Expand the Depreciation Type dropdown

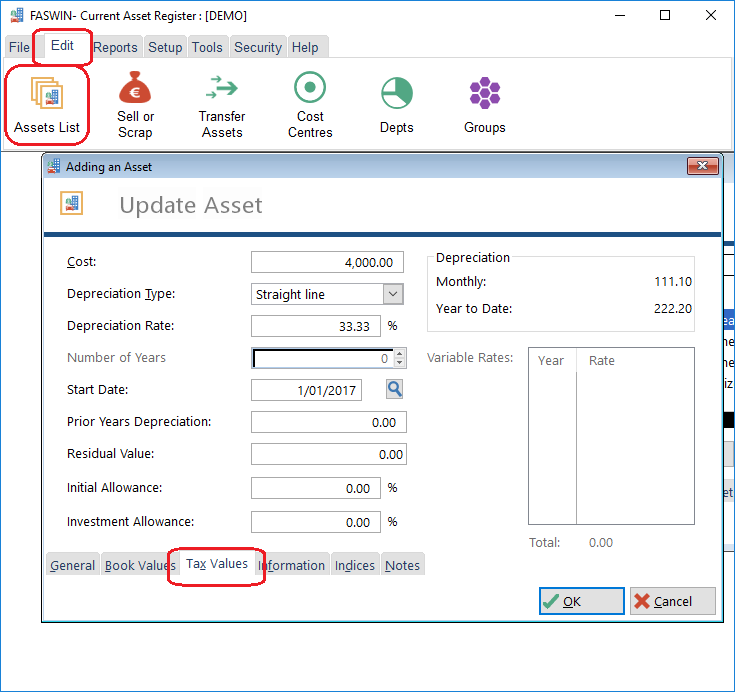pyautogui.click(x=393, y=294)
